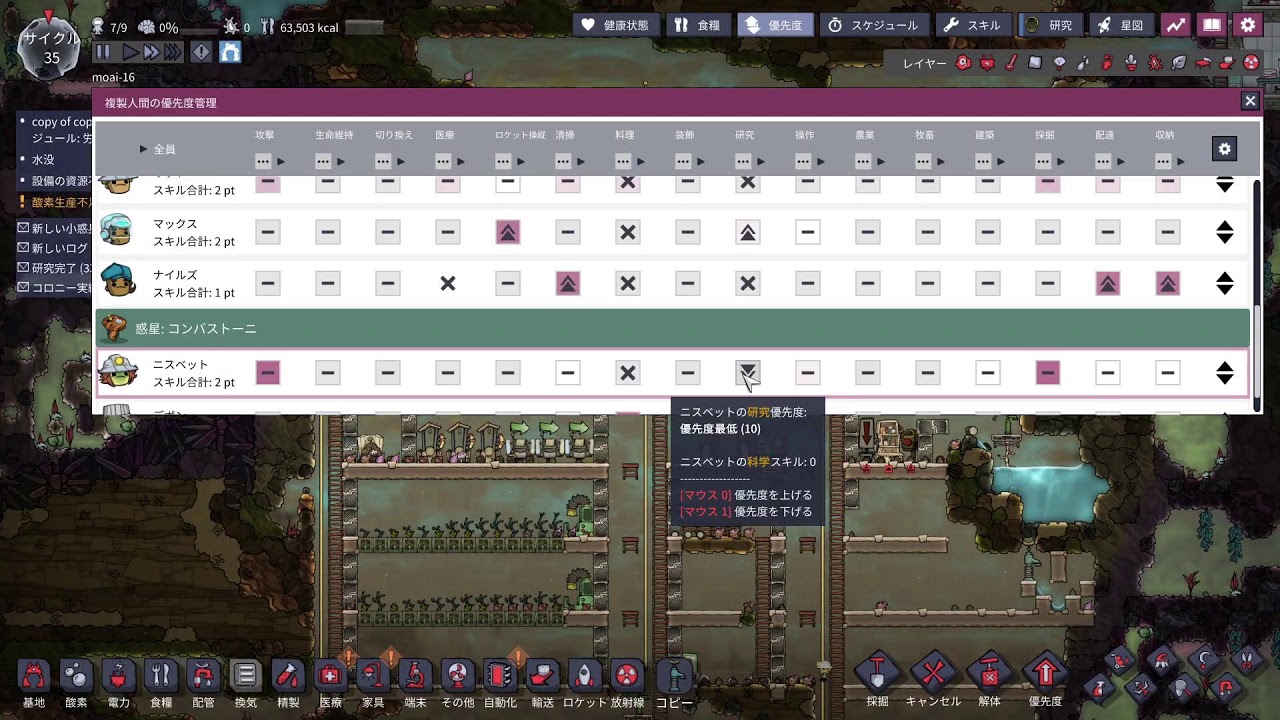The width and height of the screenshot is (1280, 720).
Task: Open the 換気 (Ventilation) build category
Action: [245, 677]
